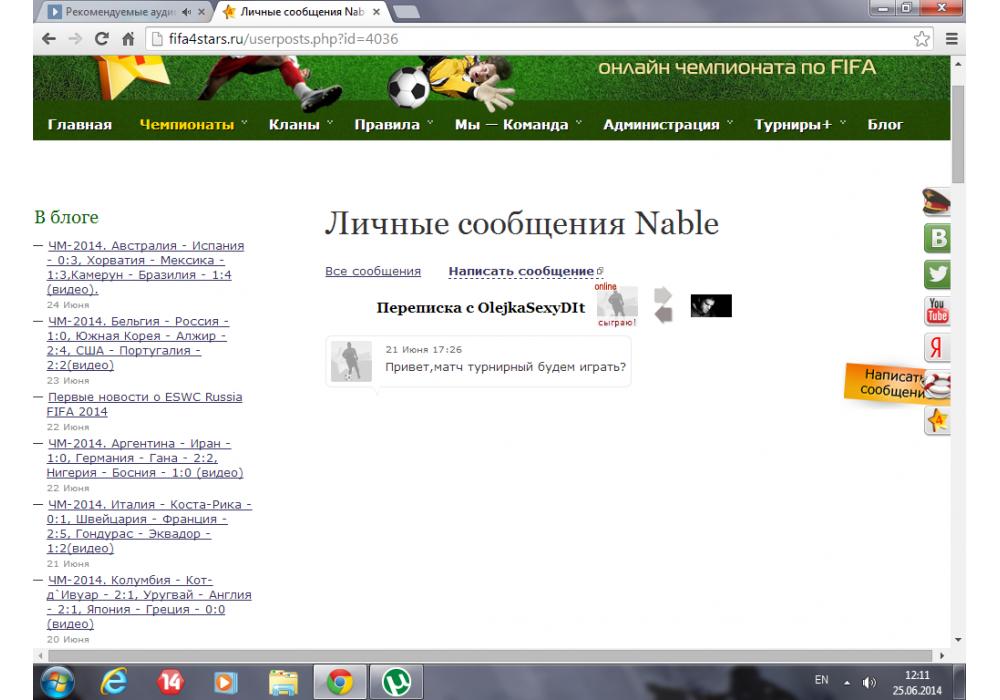
Task: Open the YouTube sidebar icon
Action: coord(938,311)
